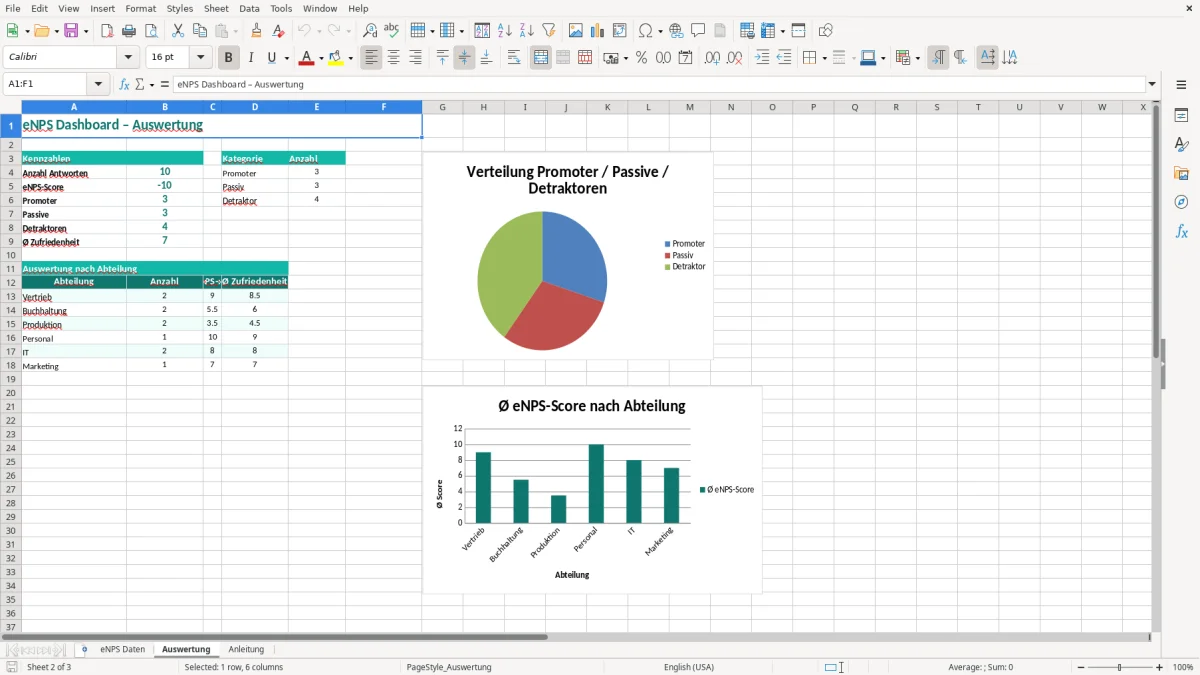Open the sidebar Properties deck
Screen dimensions: 1200x675
[x=1181, y=116]
